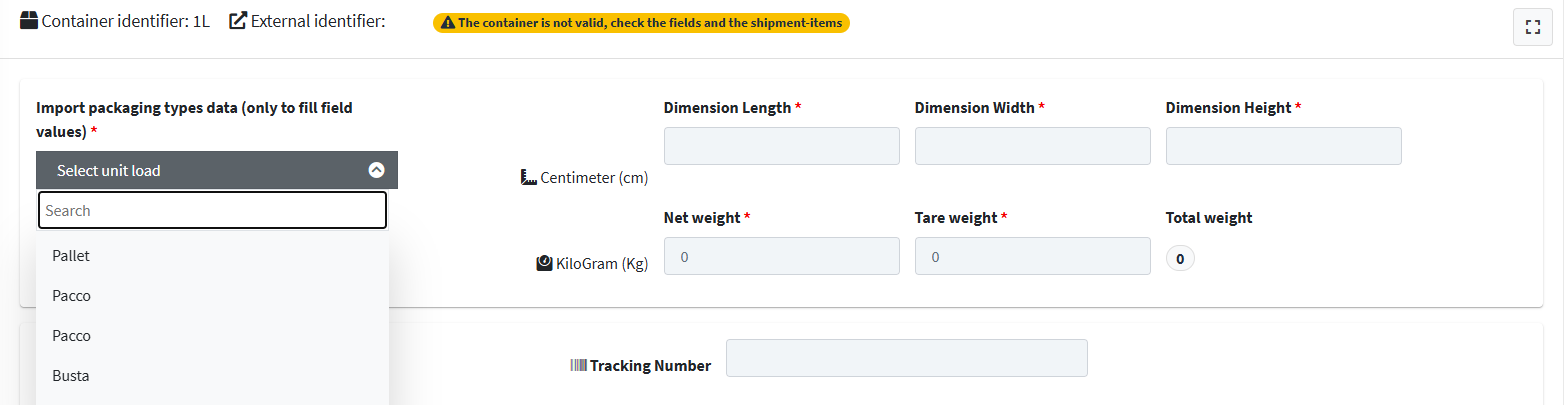This screenshot has height=405, width=1564.
Task: Focus the unit load Search box
Action: (x=212, y=210)
